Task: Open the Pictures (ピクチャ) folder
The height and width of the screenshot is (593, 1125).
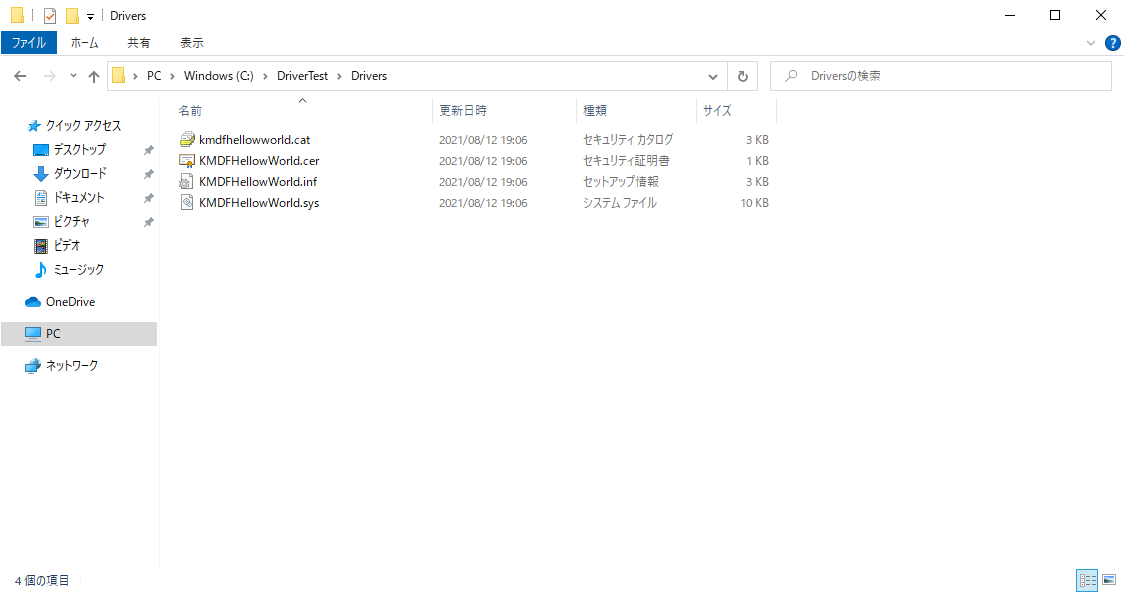Action: pos(71,222)
